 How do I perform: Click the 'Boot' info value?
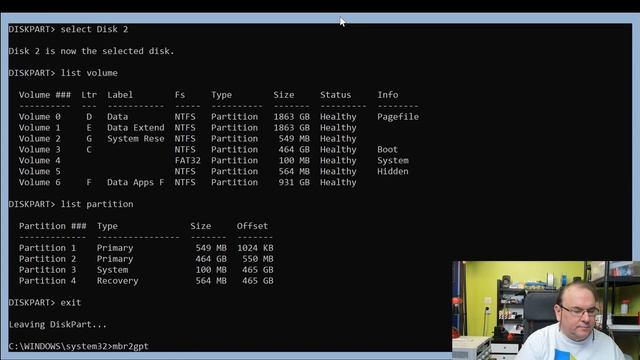387,149
